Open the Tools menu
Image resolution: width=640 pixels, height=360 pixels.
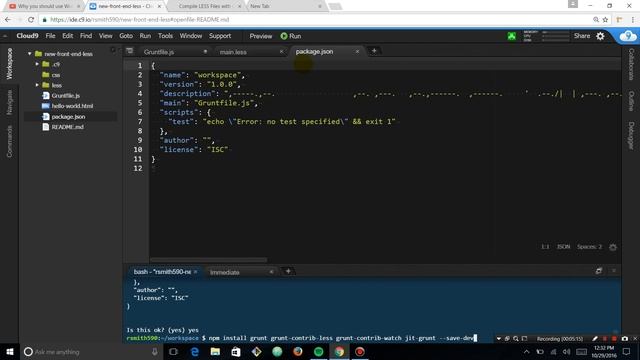(165, 36)
